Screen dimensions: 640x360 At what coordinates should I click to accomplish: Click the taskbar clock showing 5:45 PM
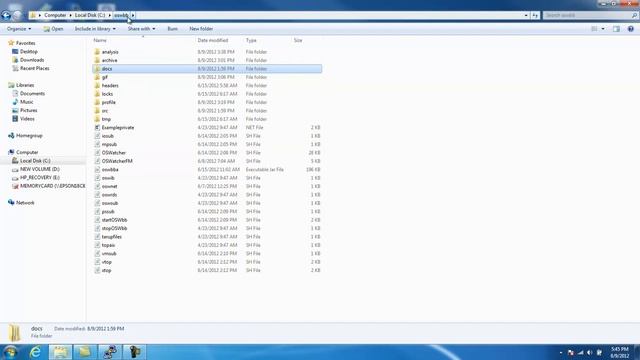[x=620, y=352]
